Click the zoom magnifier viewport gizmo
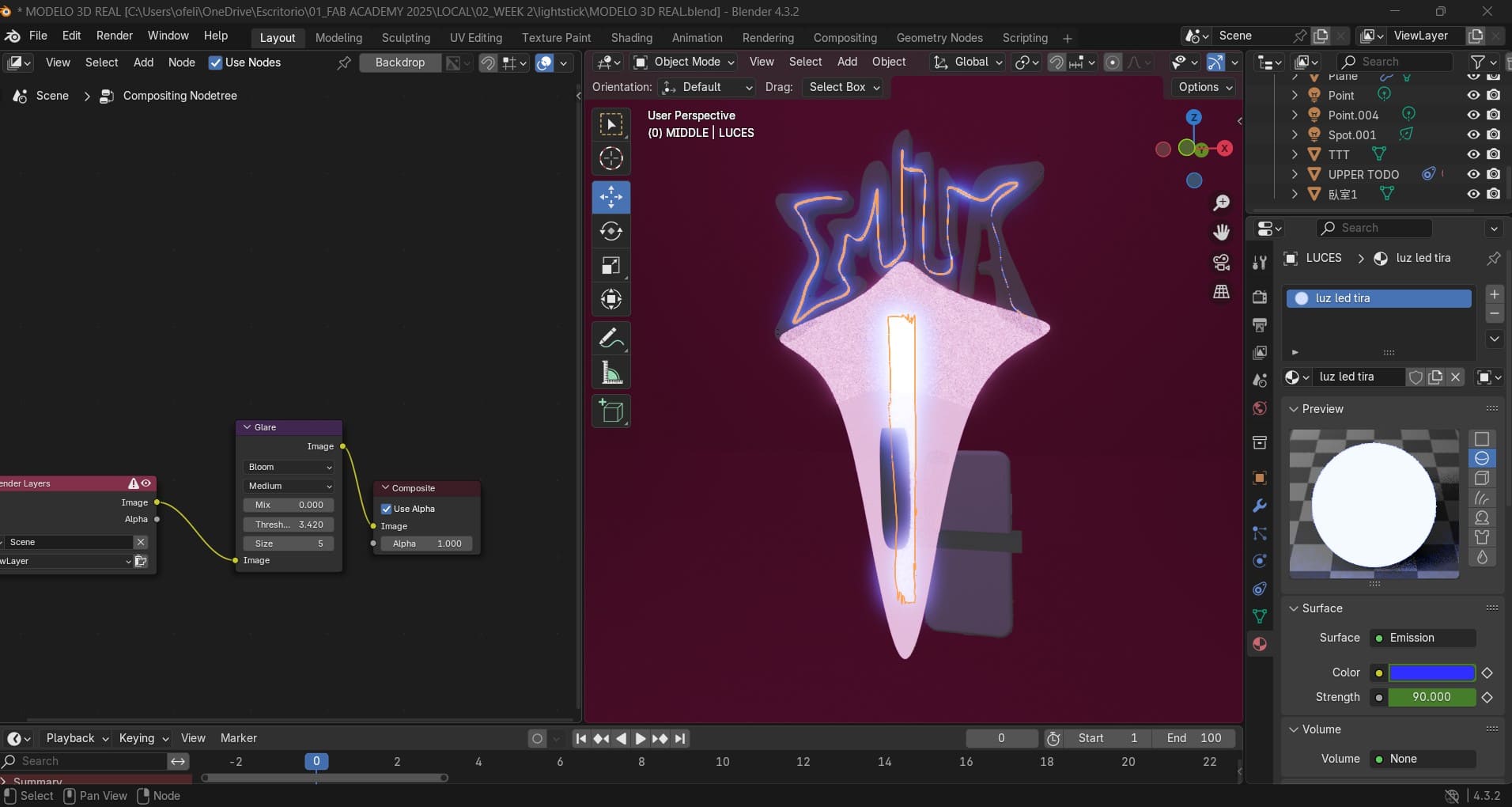The height and width of the screenshot is (807, 1512). coord(1222,203)
